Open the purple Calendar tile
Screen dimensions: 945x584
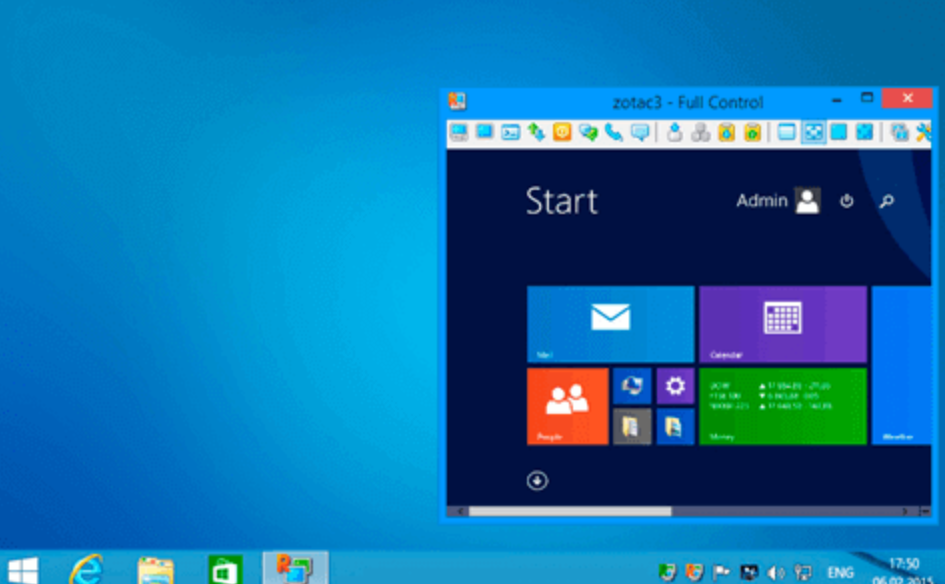tap(783, 324)
